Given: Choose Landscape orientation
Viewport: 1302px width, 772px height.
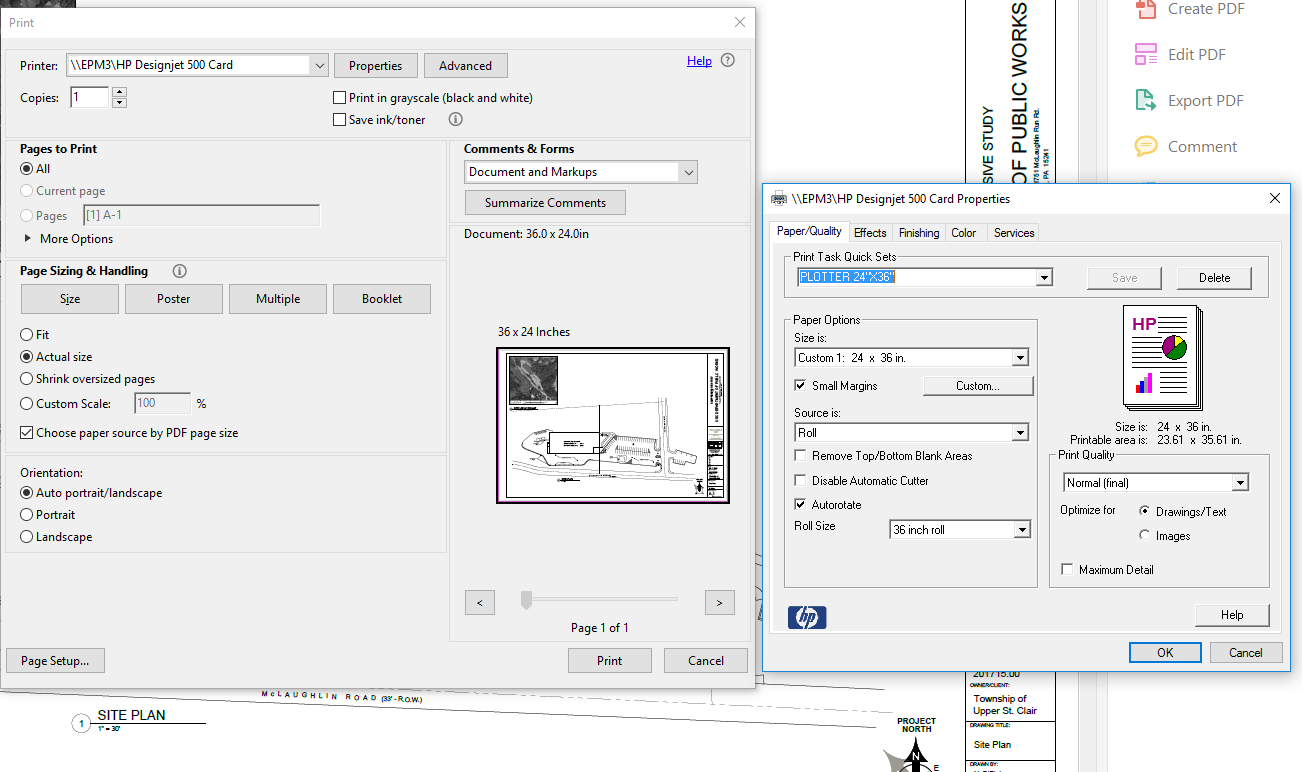Looking at the screenshot, I should click(x=27, y=537).
